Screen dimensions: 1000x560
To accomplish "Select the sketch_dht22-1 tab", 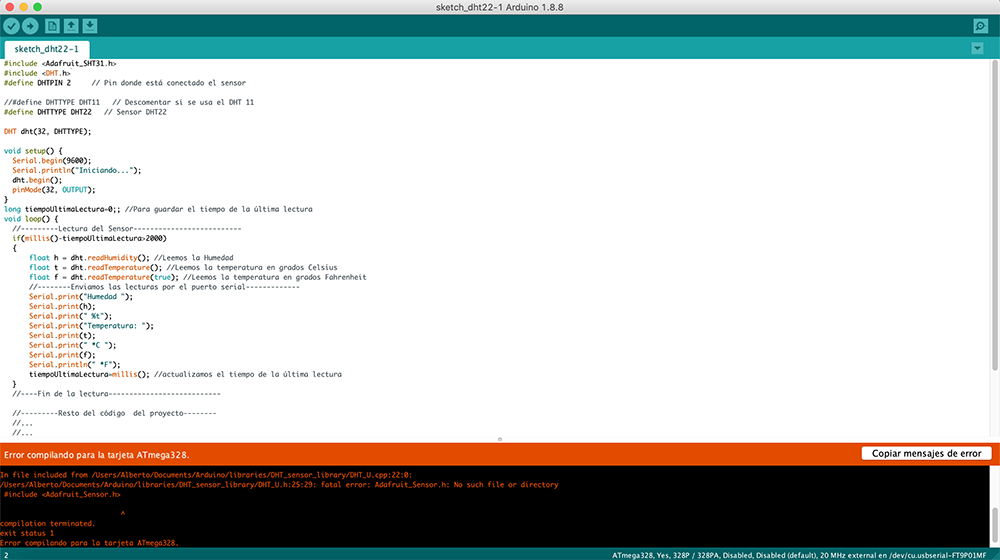I will (47, 49).
